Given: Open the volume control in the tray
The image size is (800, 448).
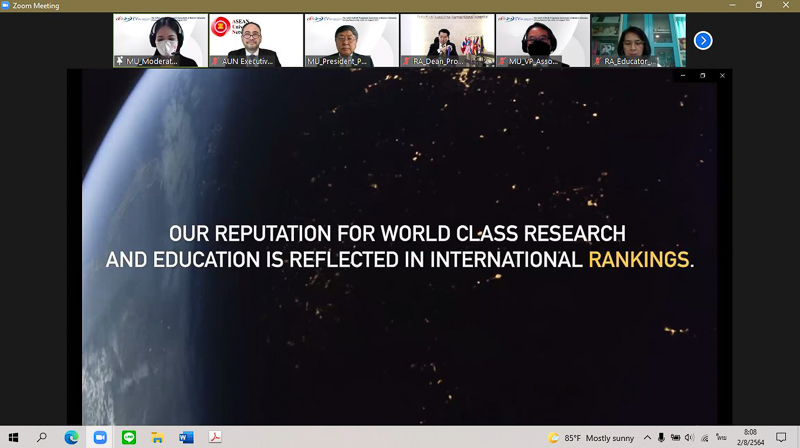Looking at the screenshot, I should click(689, 437).
